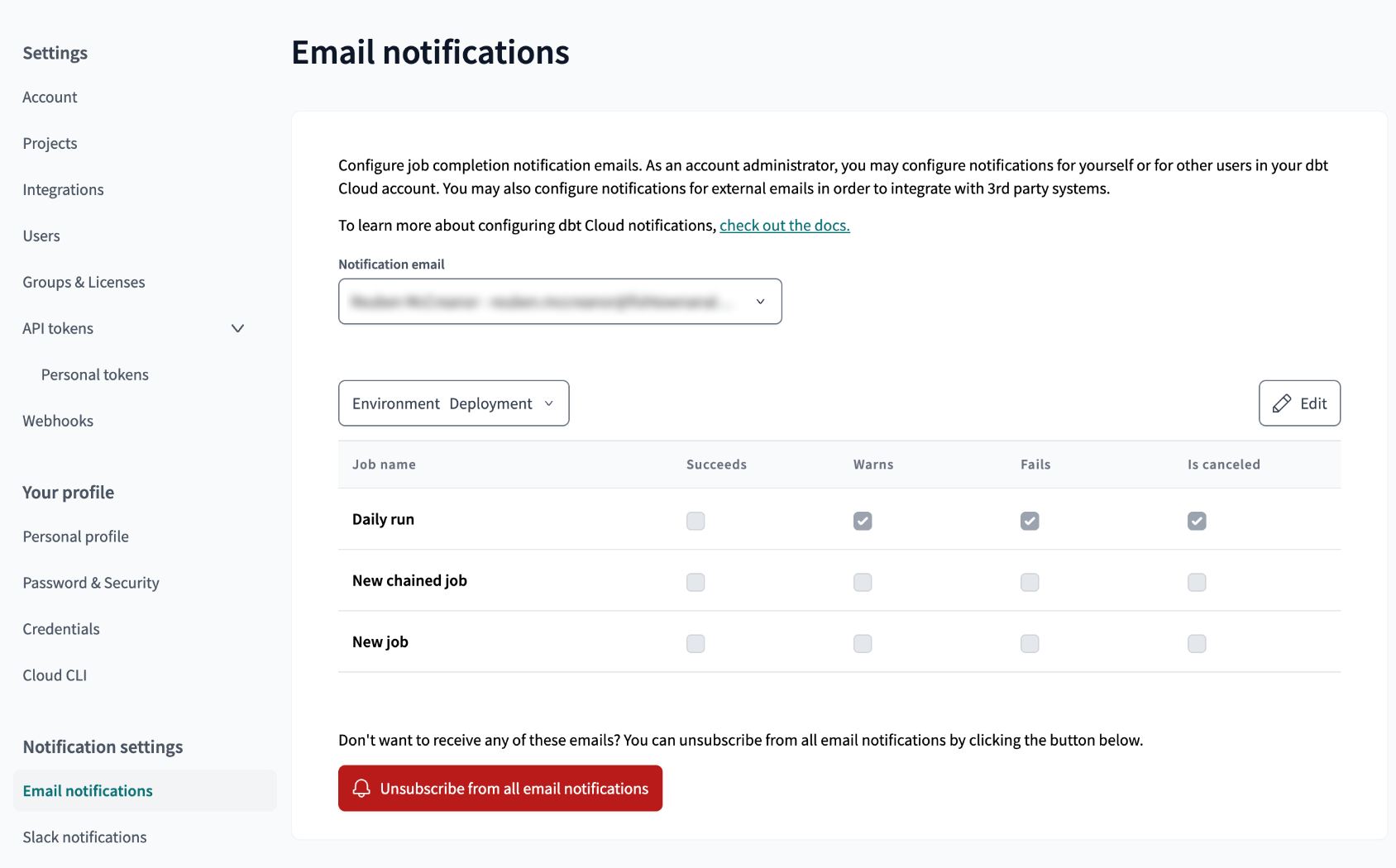Viewport: 1396px width, 868px height.
Task: Open the Cloud CLI profile page
Action: pyautogui.click(x=55, y=675)
